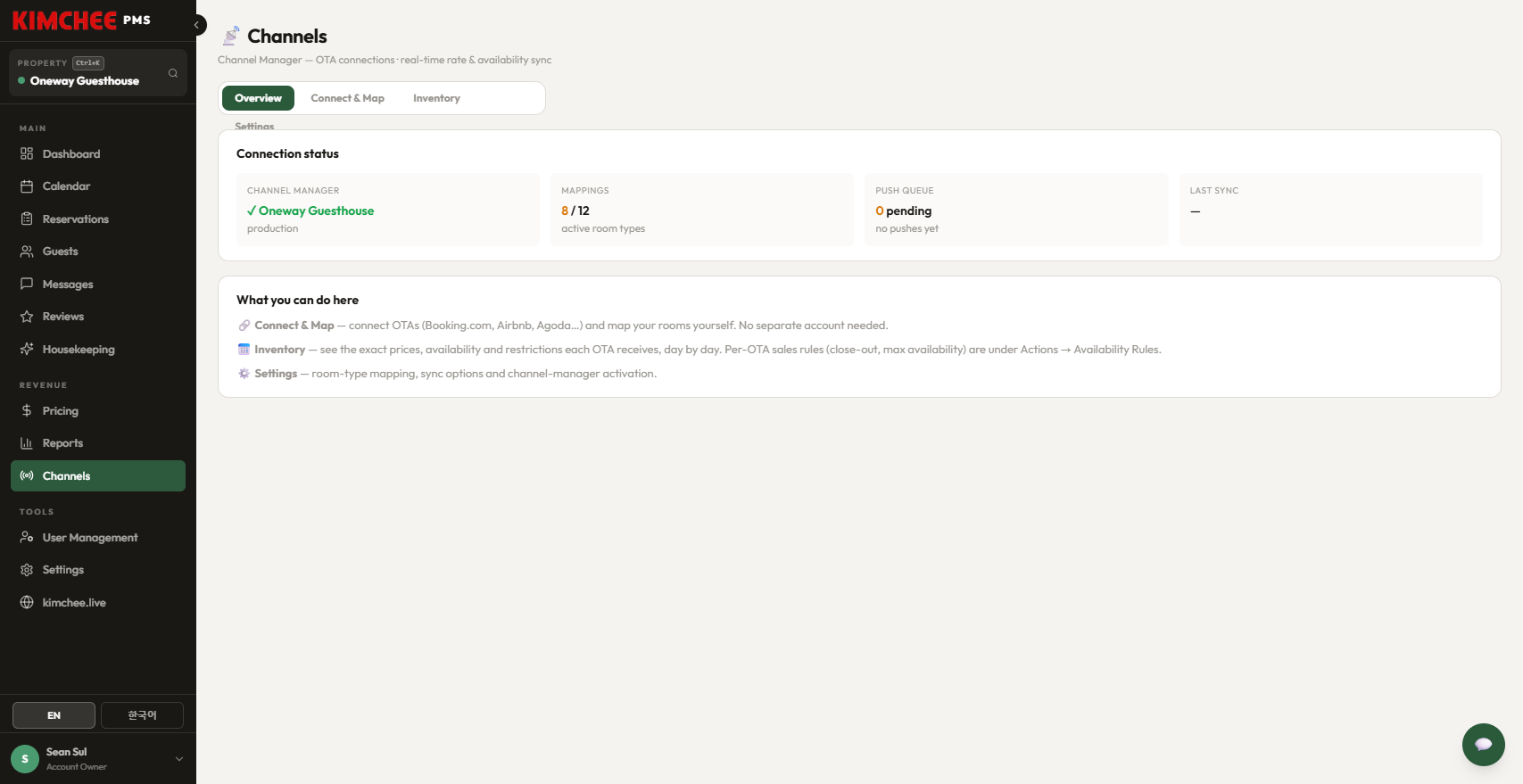Open the Guests page
Screen dimensions: 1523x784
click(x=98, y=252)
